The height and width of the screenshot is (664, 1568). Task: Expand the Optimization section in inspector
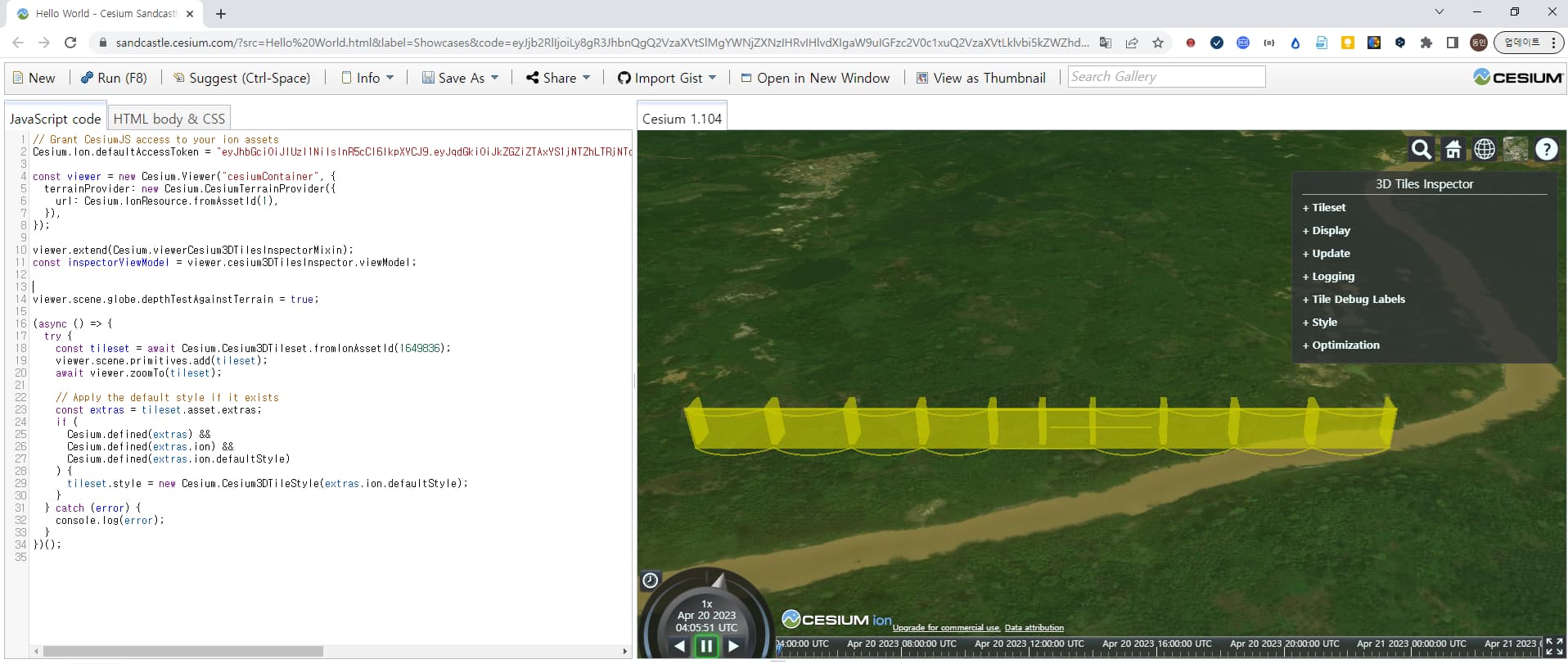[1341, 346]
